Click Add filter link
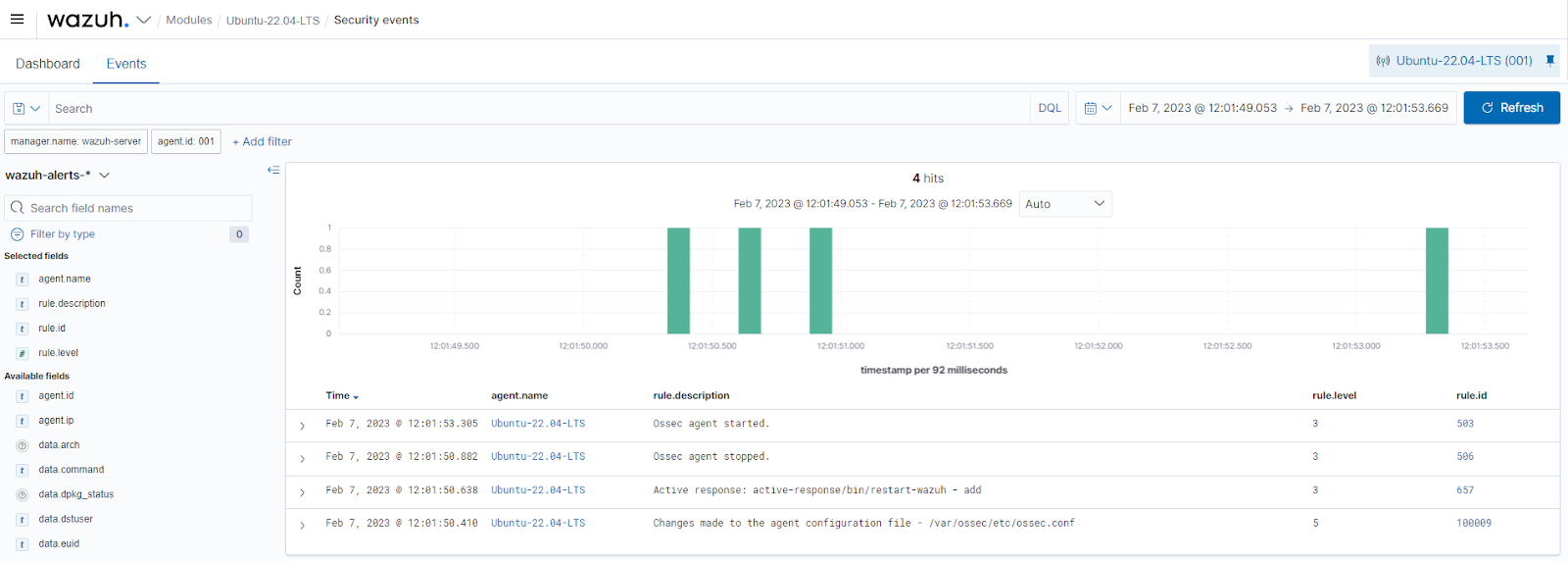Viewport: 1568px width, 561px height. pyautogui.click(x=263, y=142)
